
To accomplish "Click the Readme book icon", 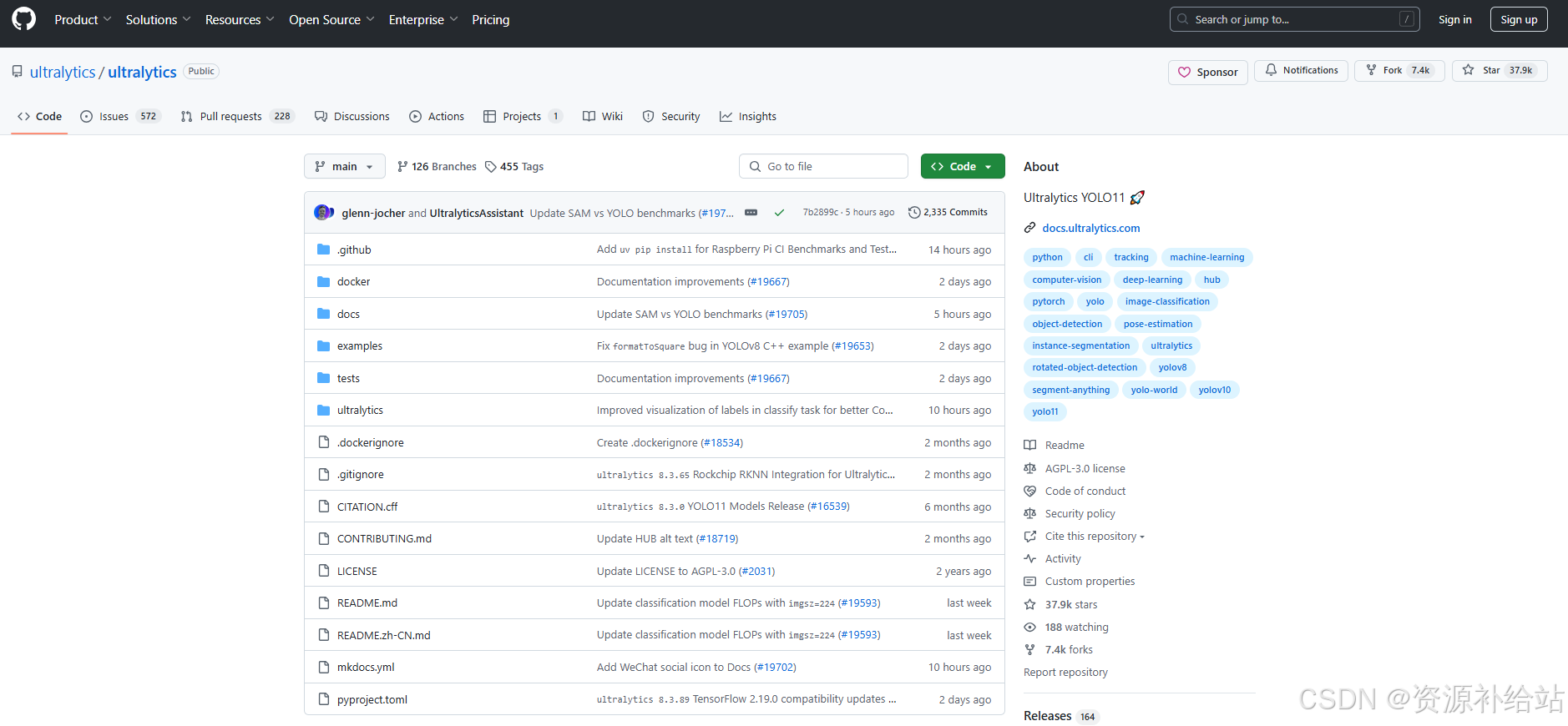I will (1030, 446).
